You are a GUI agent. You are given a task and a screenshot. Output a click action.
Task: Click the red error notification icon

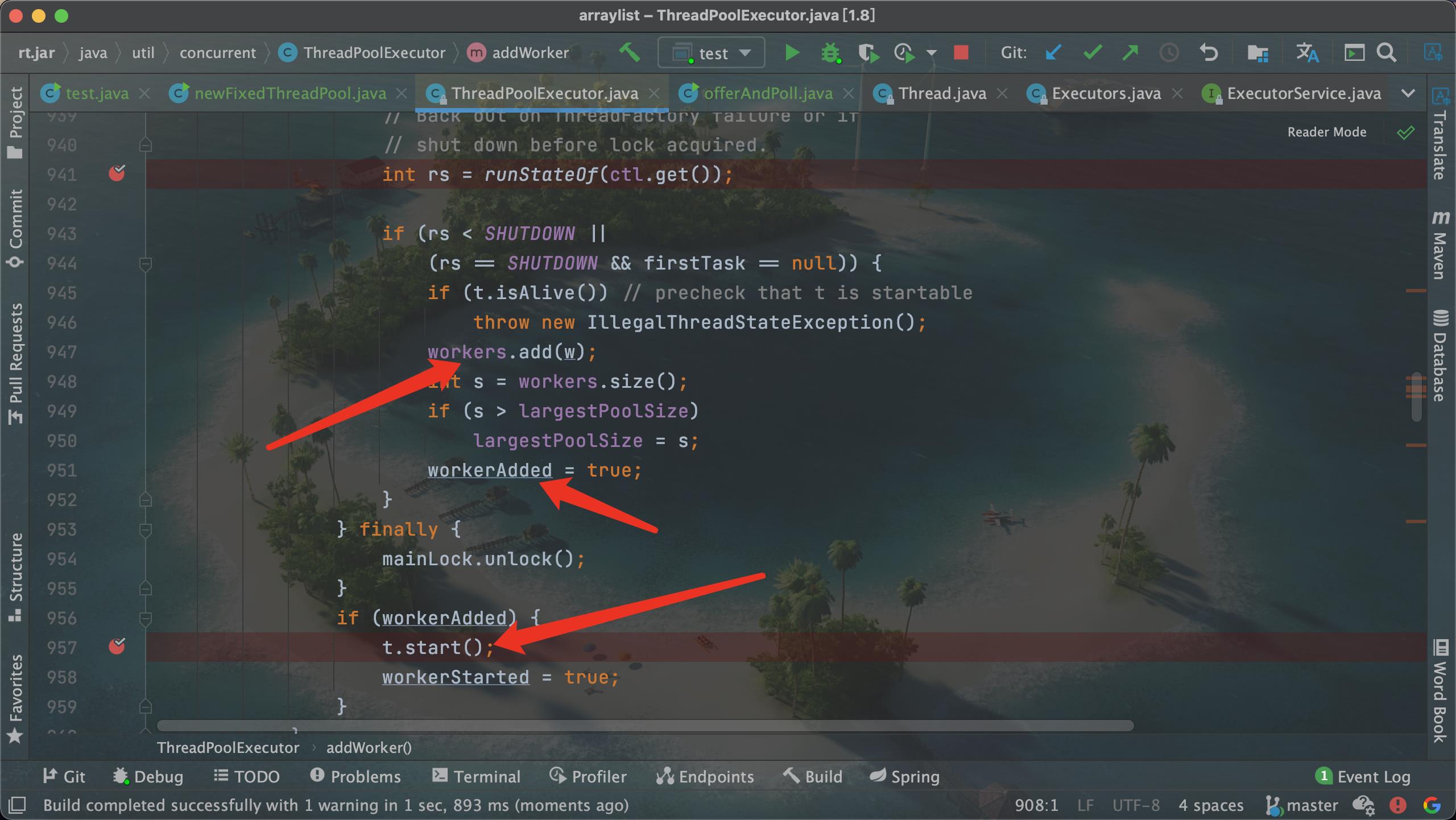[1397, 805]
